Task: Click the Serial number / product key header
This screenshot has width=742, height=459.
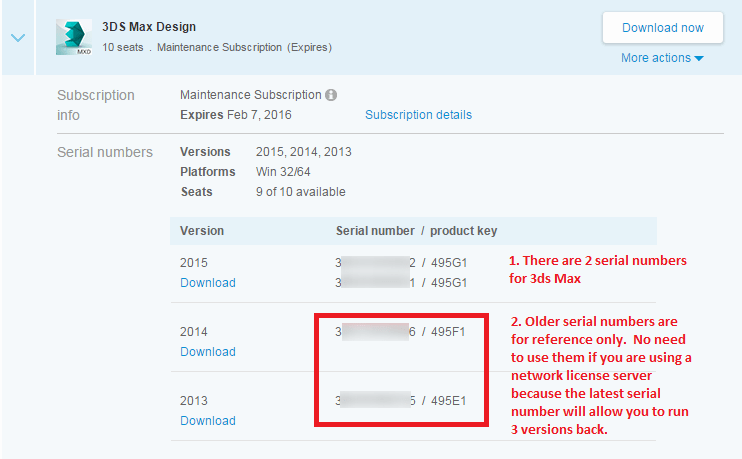Action: (x=416, y=231)
